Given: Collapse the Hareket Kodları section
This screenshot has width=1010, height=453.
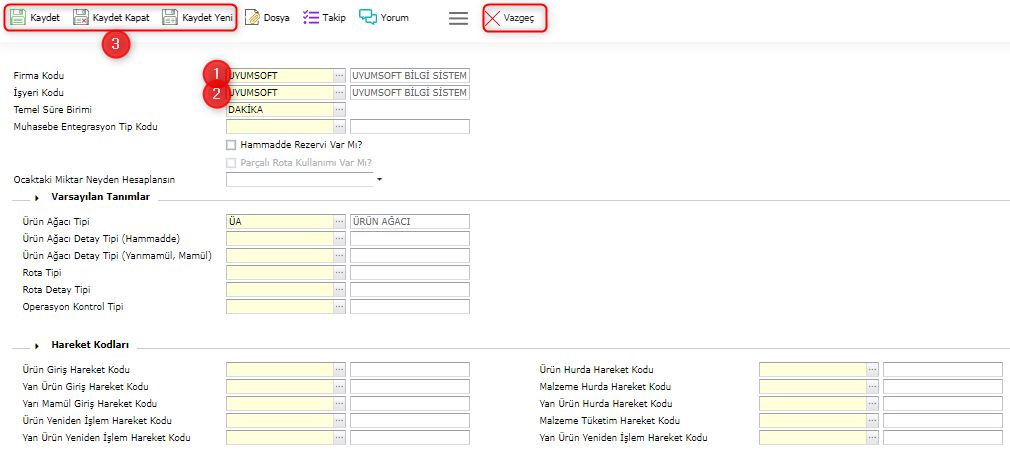Looking at the screenshot, I should click(x=36, y=345).
